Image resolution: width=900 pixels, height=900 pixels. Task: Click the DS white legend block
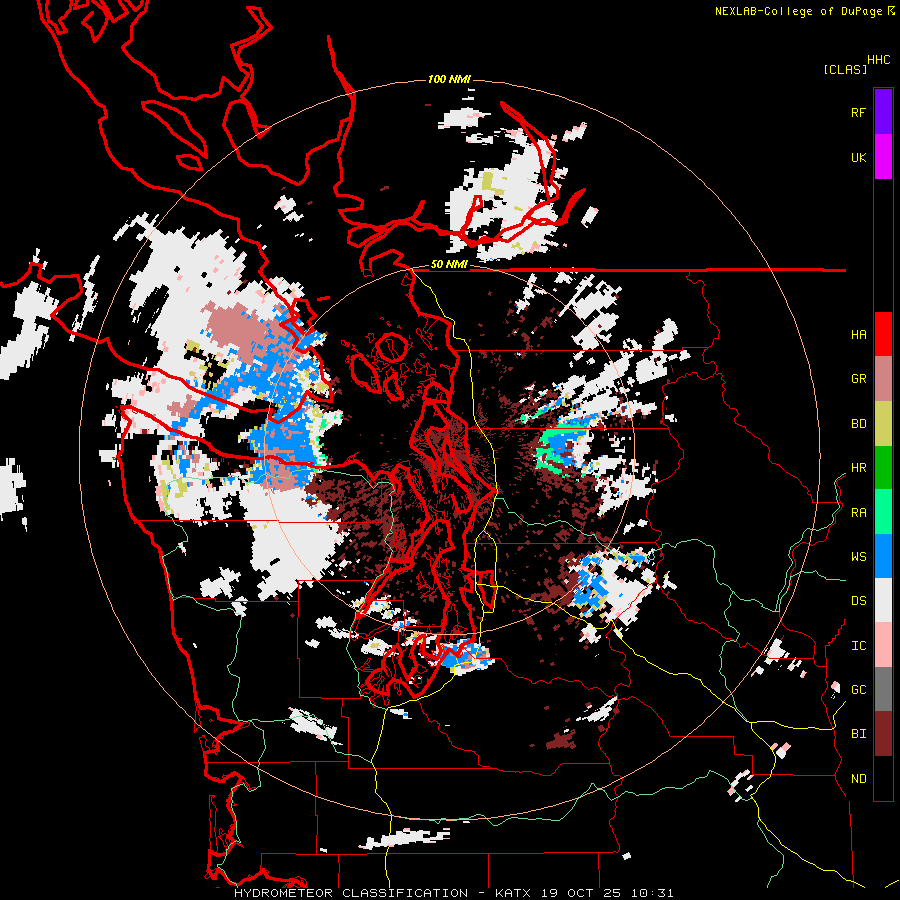click(x=883, y=600)
